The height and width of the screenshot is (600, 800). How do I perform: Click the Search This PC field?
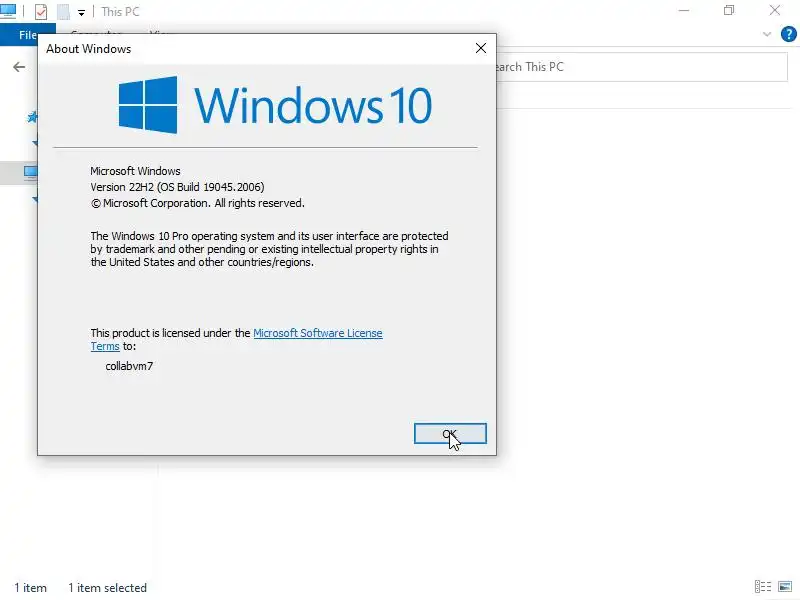tap(641, 67)
